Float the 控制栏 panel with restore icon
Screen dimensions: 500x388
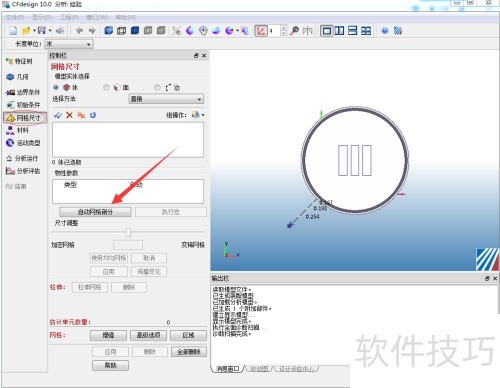click(196, 56)
